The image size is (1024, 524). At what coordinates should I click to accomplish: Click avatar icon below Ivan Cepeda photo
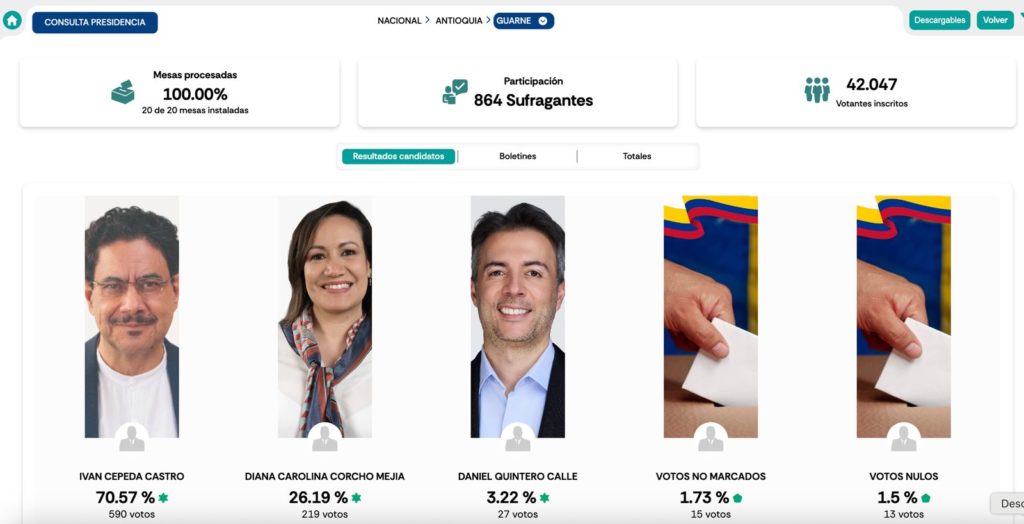[132, 438]
